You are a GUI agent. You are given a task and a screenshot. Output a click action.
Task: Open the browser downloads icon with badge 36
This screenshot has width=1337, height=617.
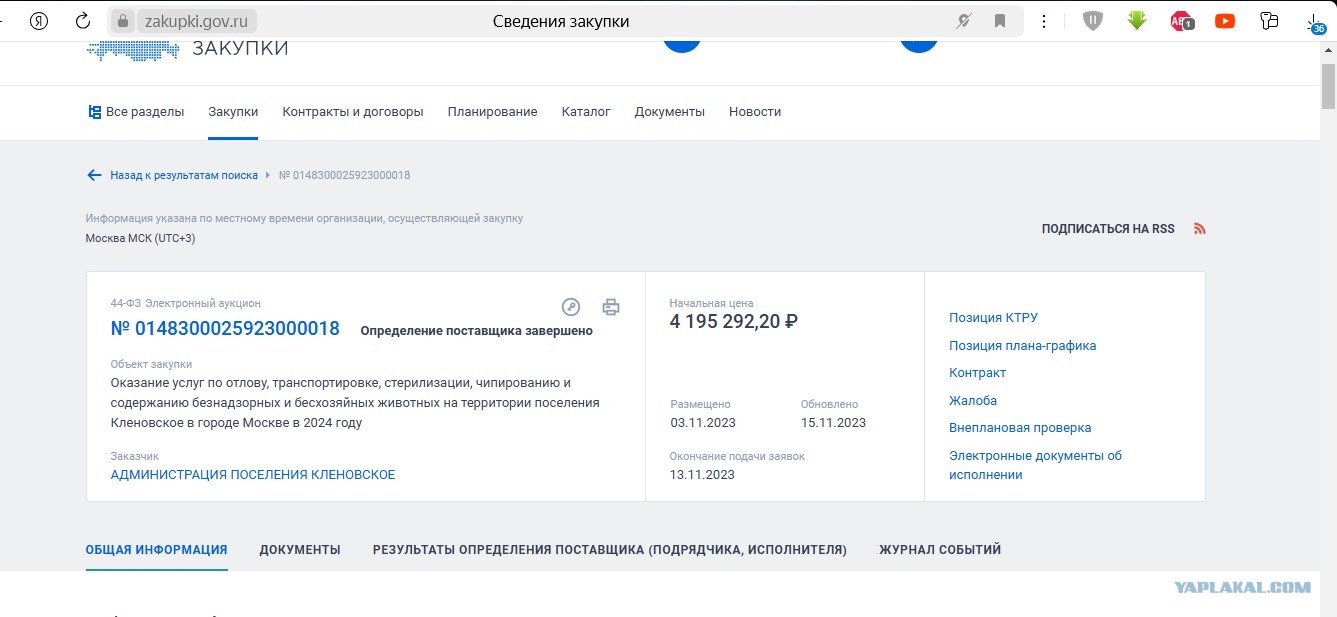pyautogui.click(x=1316, y=23)
